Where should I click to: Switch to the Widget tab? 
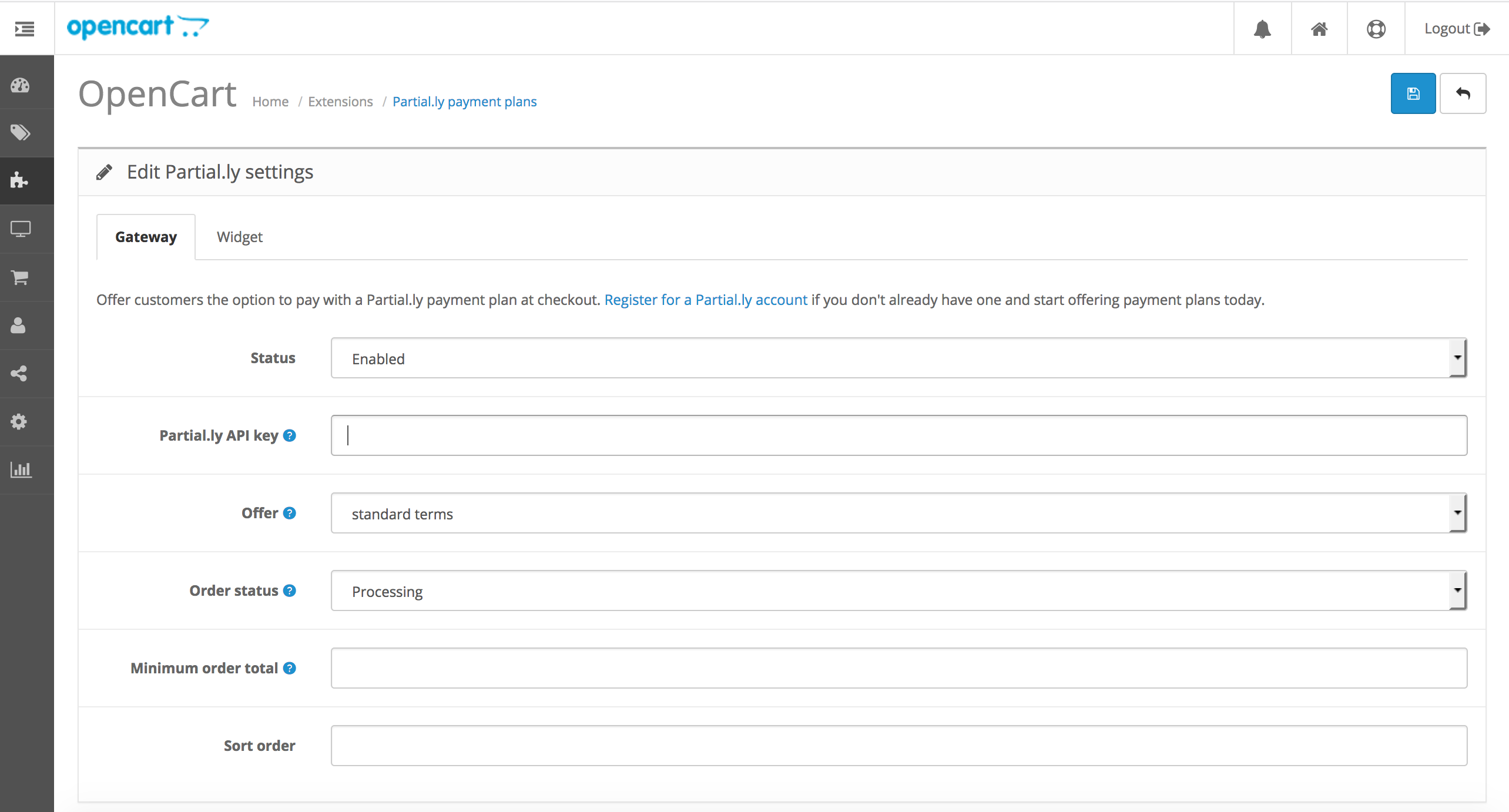240,237
